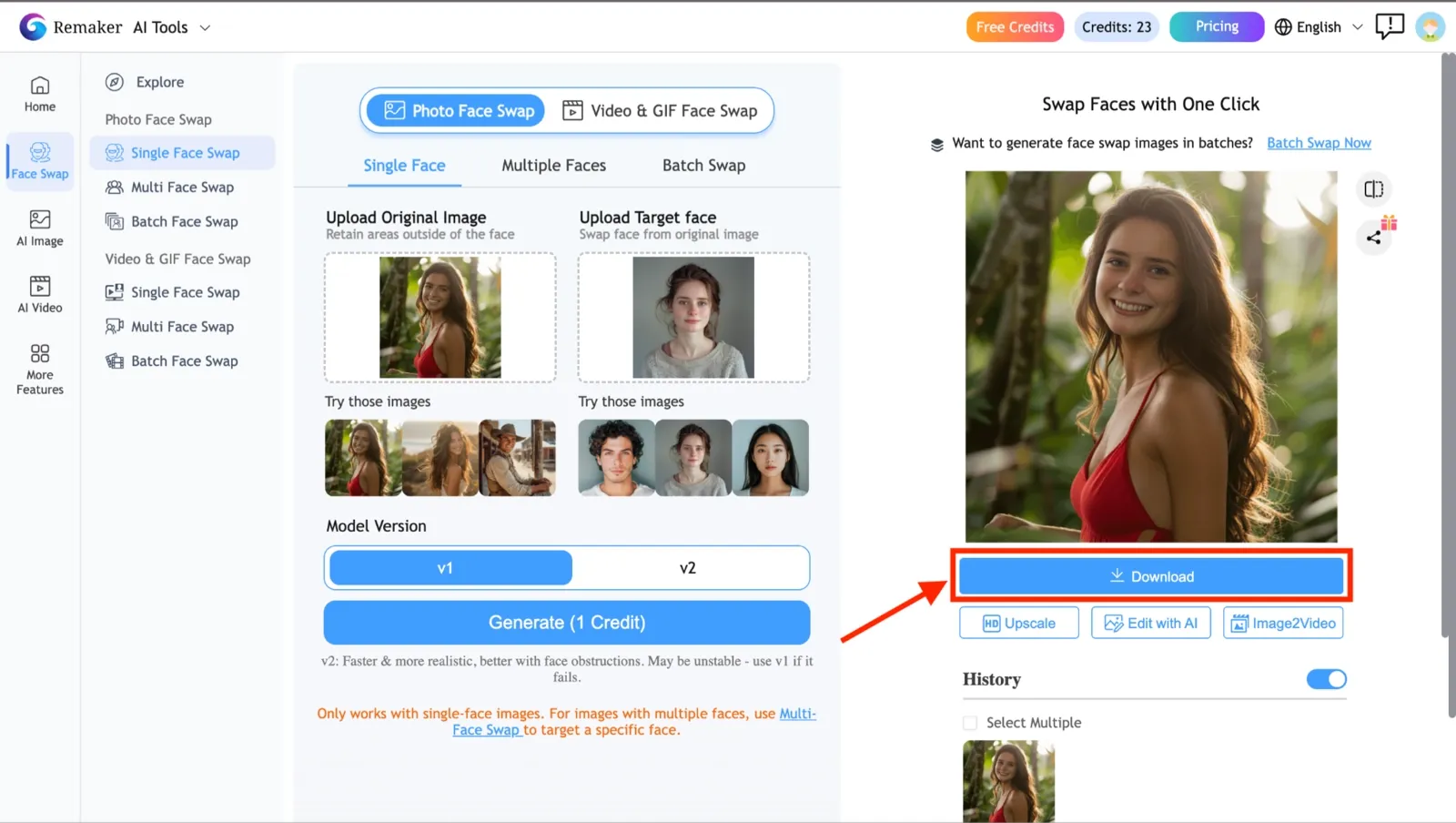1456x823 pixels.
Task: Expand the English language chevron
Action: tap(1358, 27)
